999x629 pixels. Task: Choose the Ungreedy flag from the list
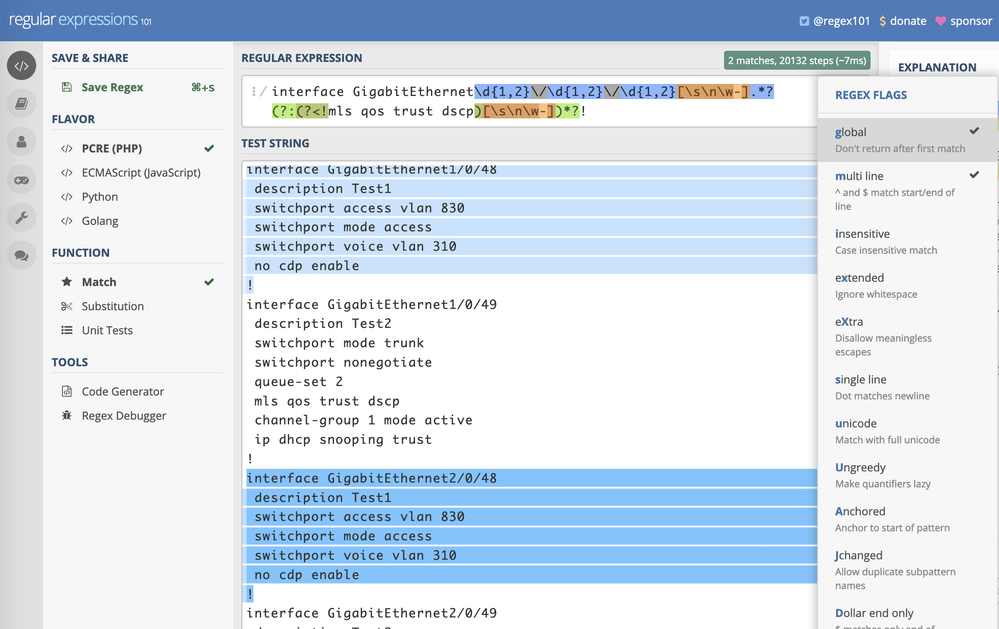[x=907, y=475]
